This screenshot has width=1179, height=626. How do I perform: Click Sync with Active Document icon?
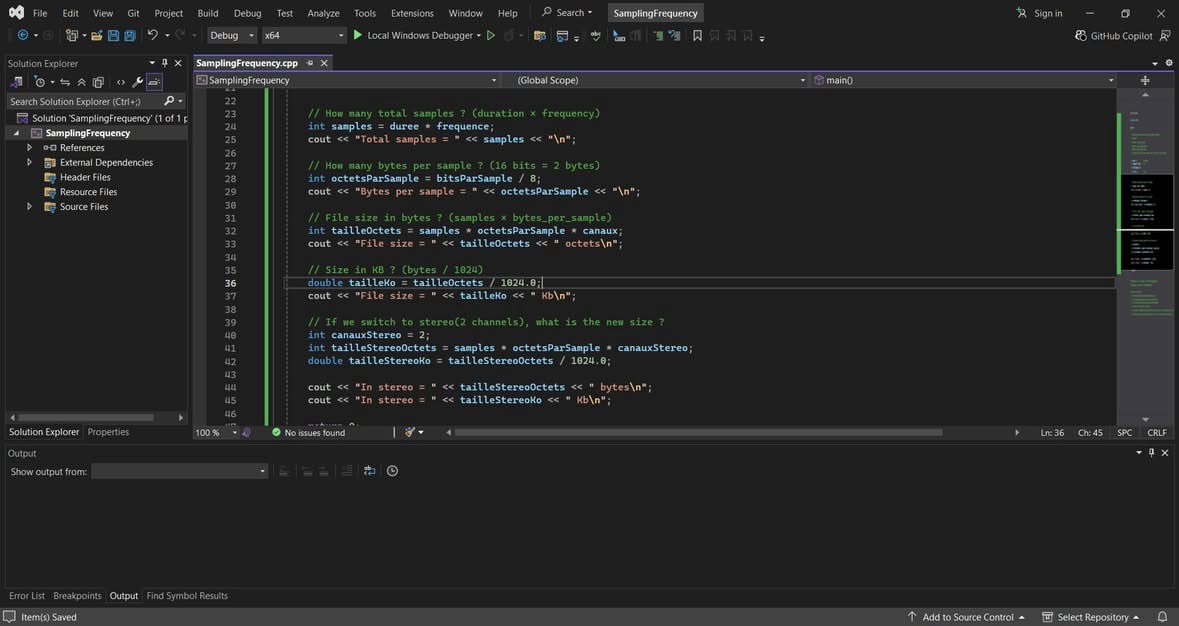click(65, 82)
